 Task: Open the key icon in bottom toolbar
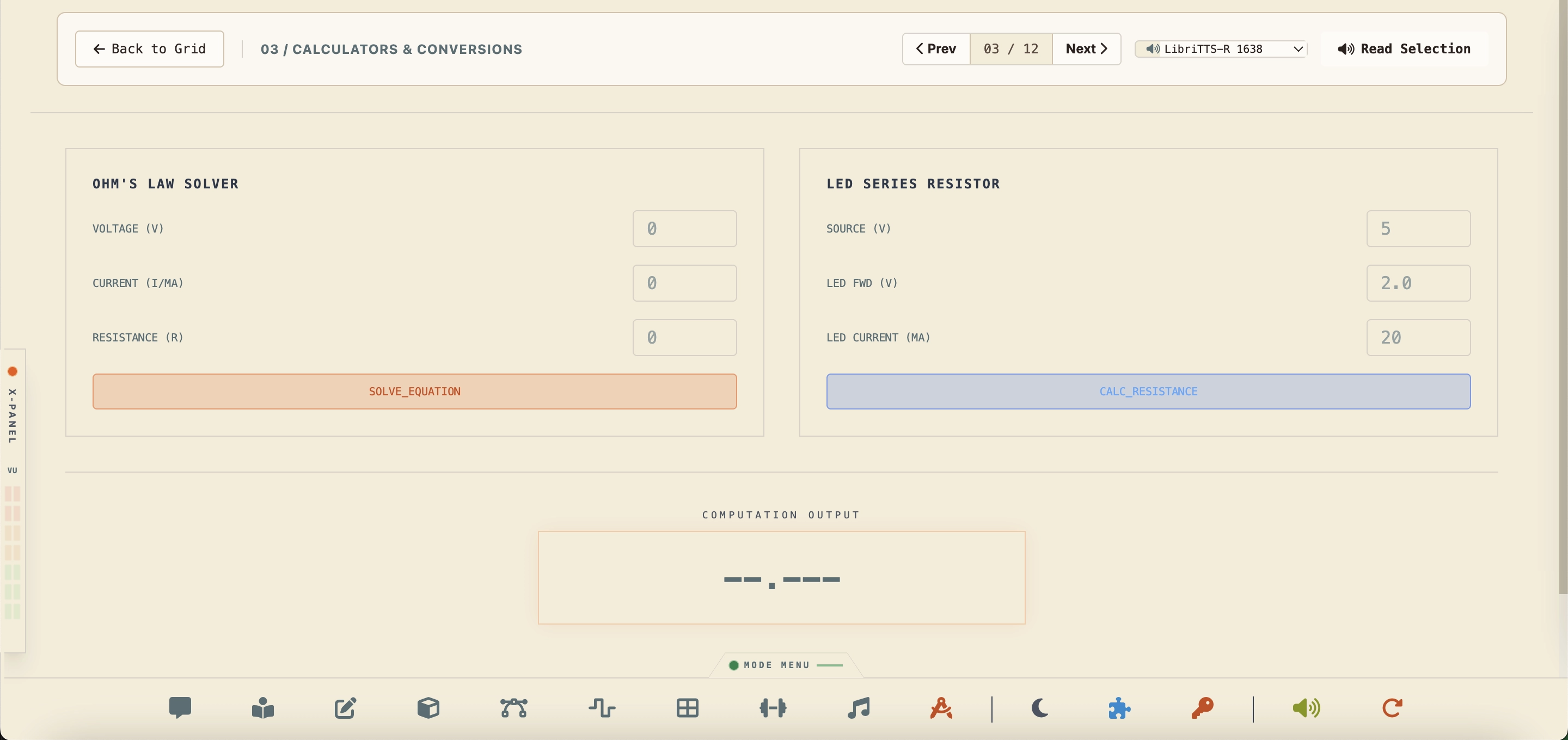coord(1202,708)
